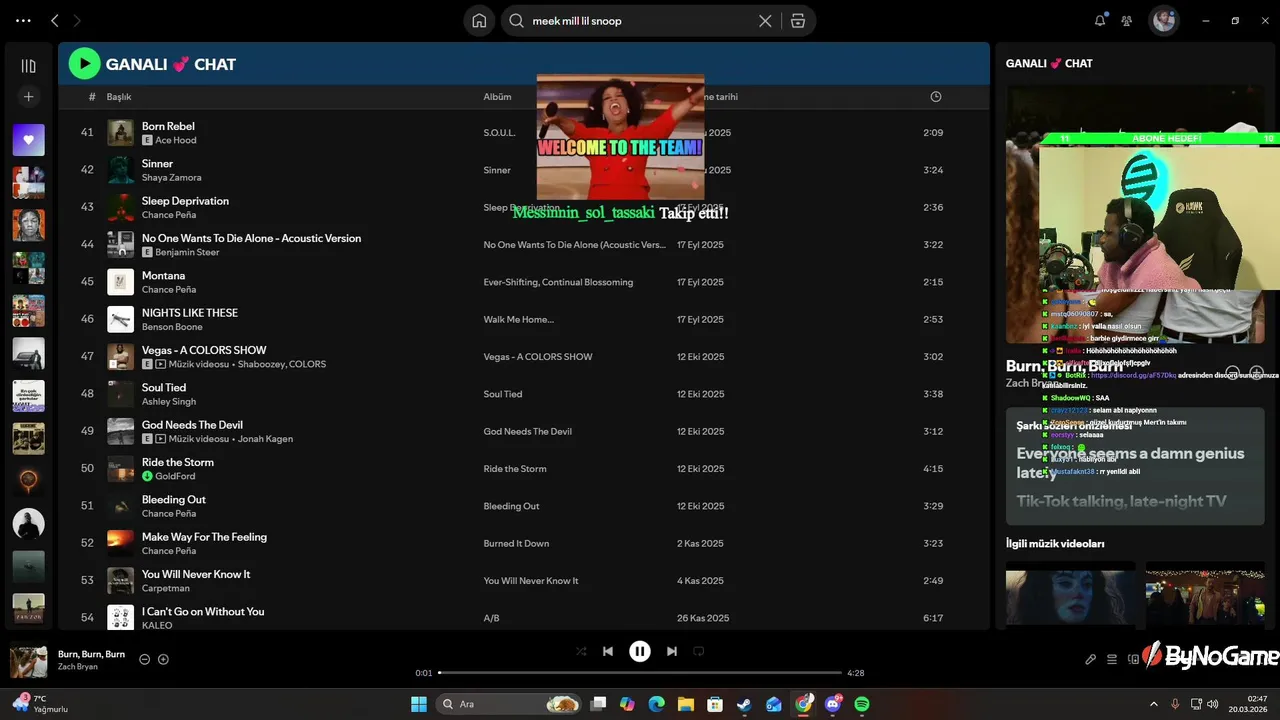Open first related music video thumbnail
Screen dimensions: 1280x720
(x=1070, y=594)
